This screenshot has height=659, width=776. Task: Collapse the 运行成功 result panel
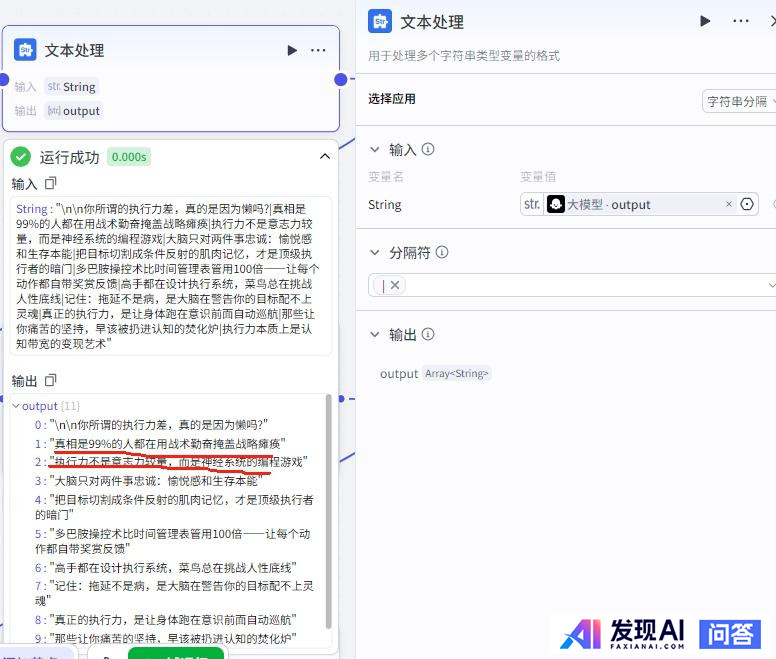[324, 156]
